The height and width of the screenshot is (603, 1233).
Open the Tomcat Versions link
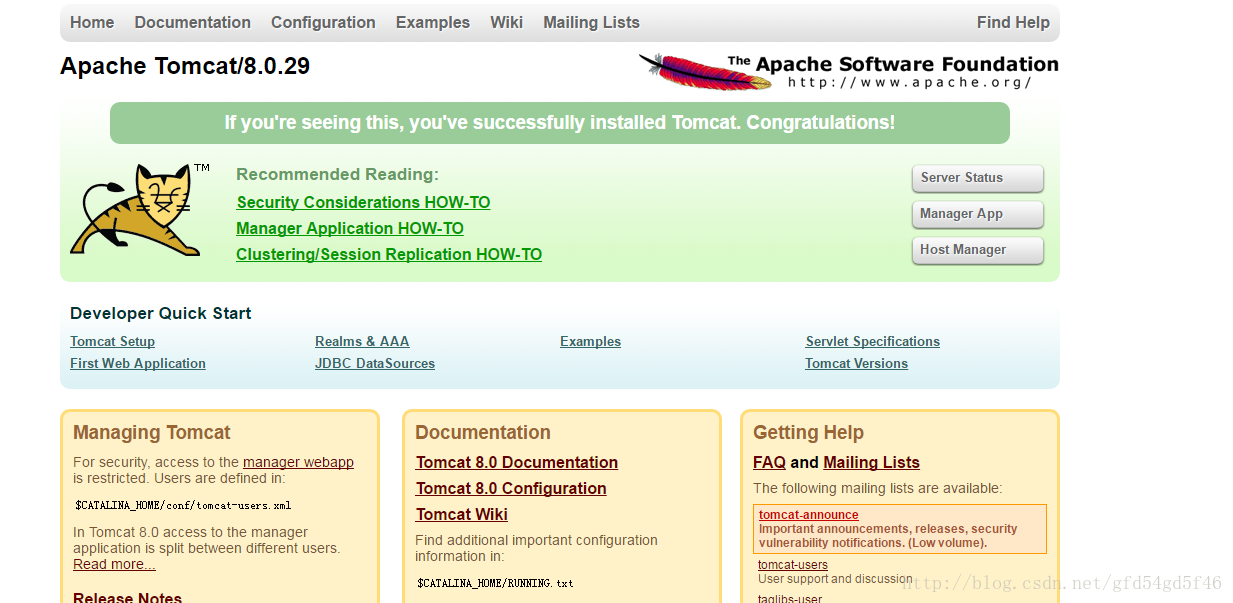tap(856, 363)
